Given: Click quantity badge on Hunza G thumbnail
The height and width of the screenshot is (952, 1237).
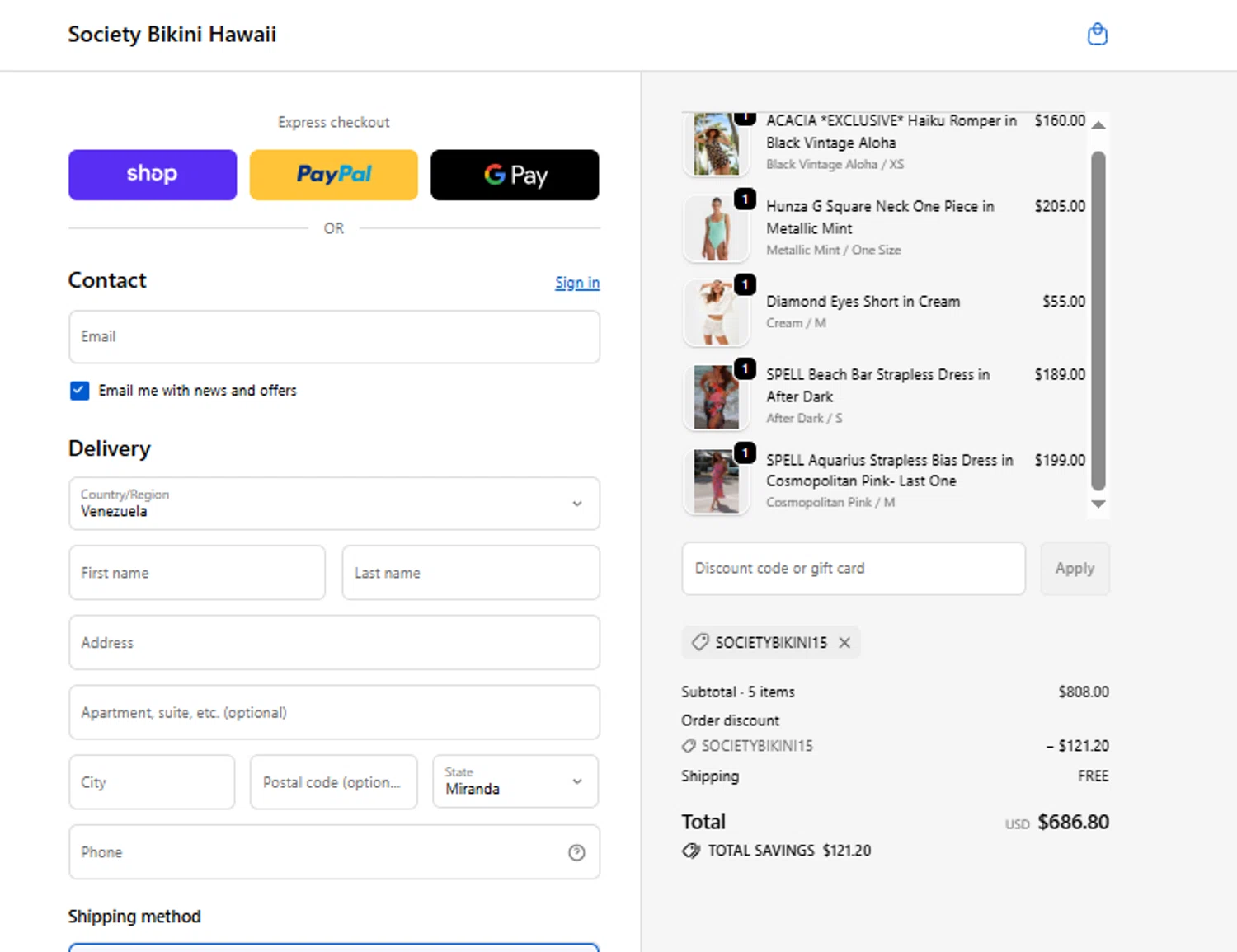Looking at the screenshot, I should tap(745, 199).
